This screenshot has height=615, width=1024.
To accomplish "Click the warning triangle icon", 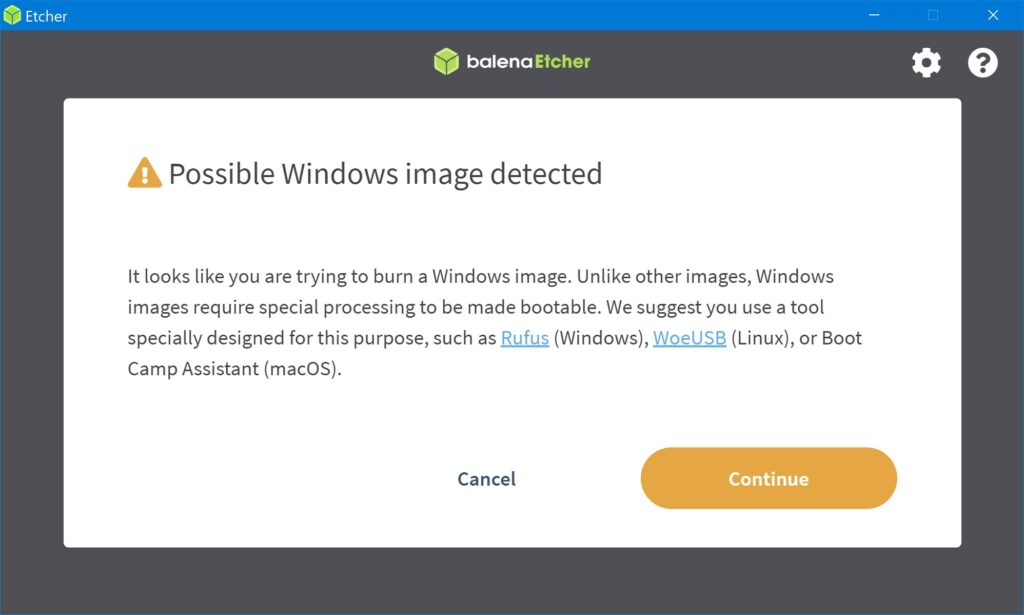I will pos(144,172).
